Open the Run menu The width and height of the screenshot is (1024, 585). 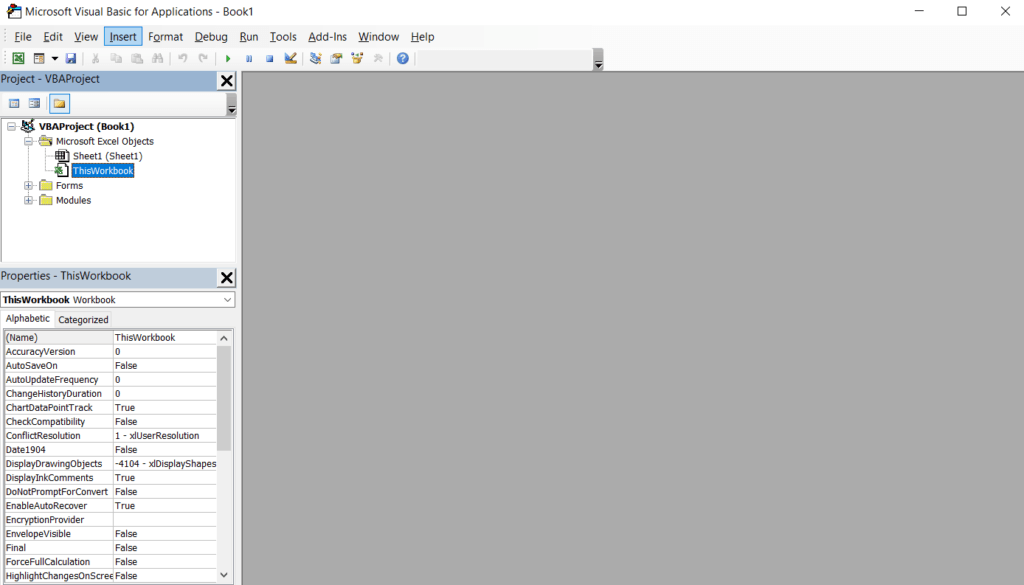pos(249,37)
